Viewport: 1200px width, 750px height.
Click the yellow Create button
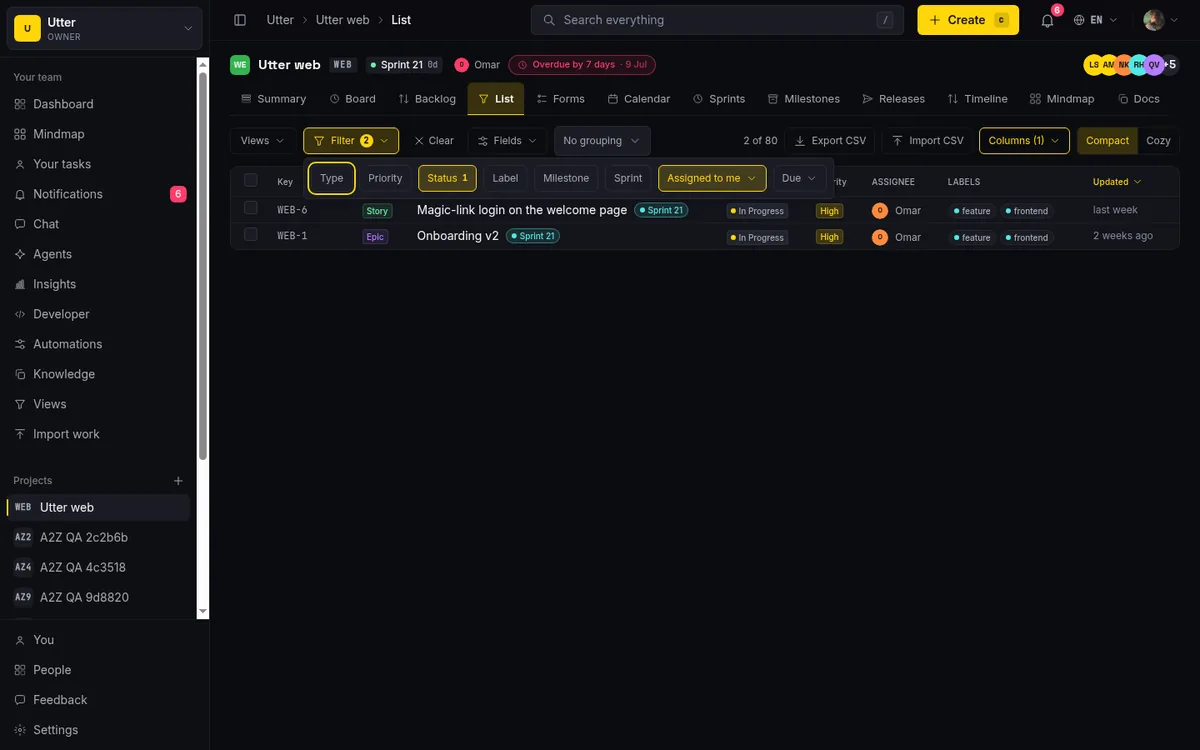[x=968, y=20]
